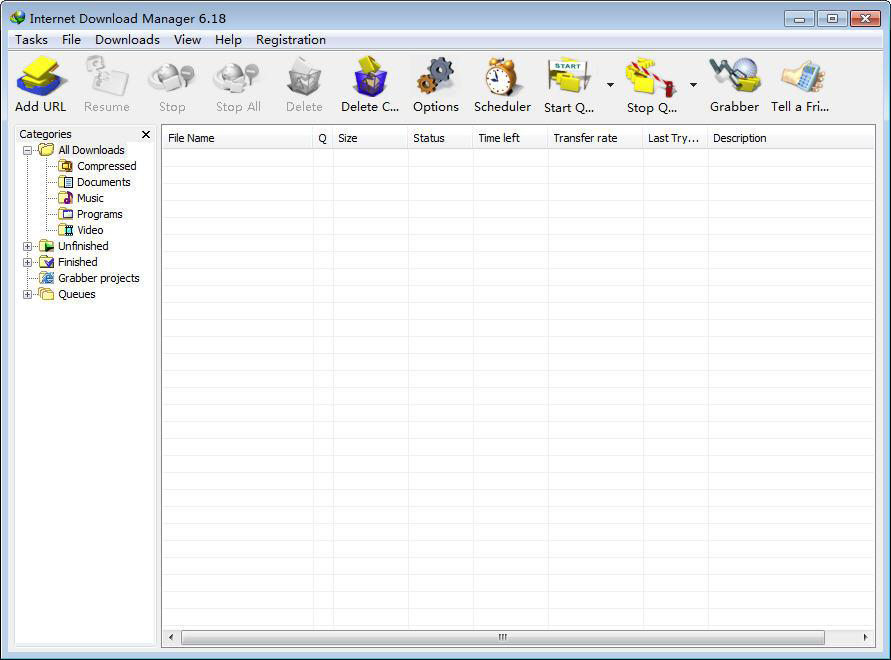Expand the Queues tree node
The height and width of the screenshot is (660, 891).
28,293
